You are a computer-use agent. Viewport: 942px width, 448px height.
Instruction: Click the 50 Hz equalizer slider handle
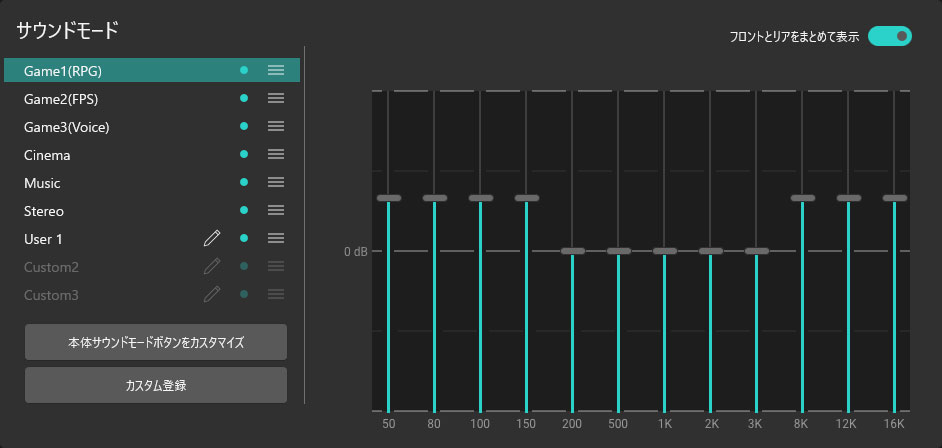point(389,198)
